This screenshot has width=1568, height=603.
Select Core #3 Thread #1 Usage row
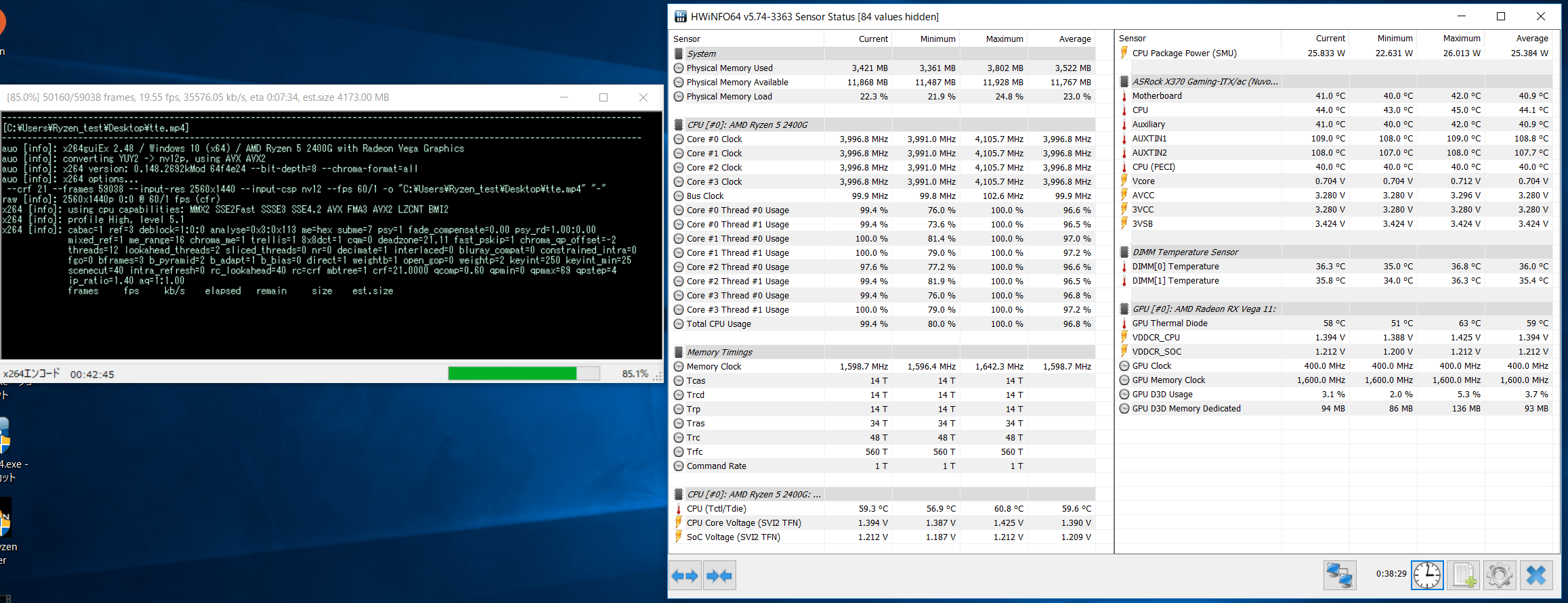click(x=882, y=309)
